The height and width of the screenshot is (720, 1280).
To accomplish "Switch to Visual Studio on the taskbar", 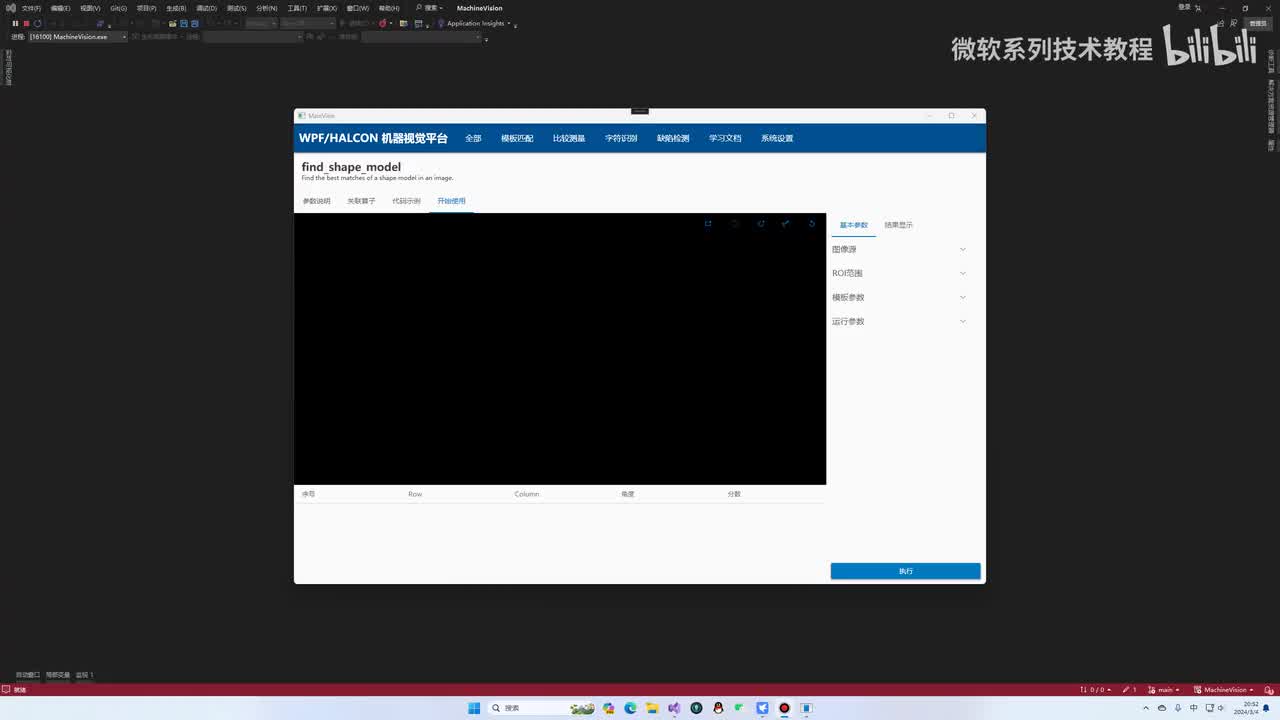I will pos(674,708).
